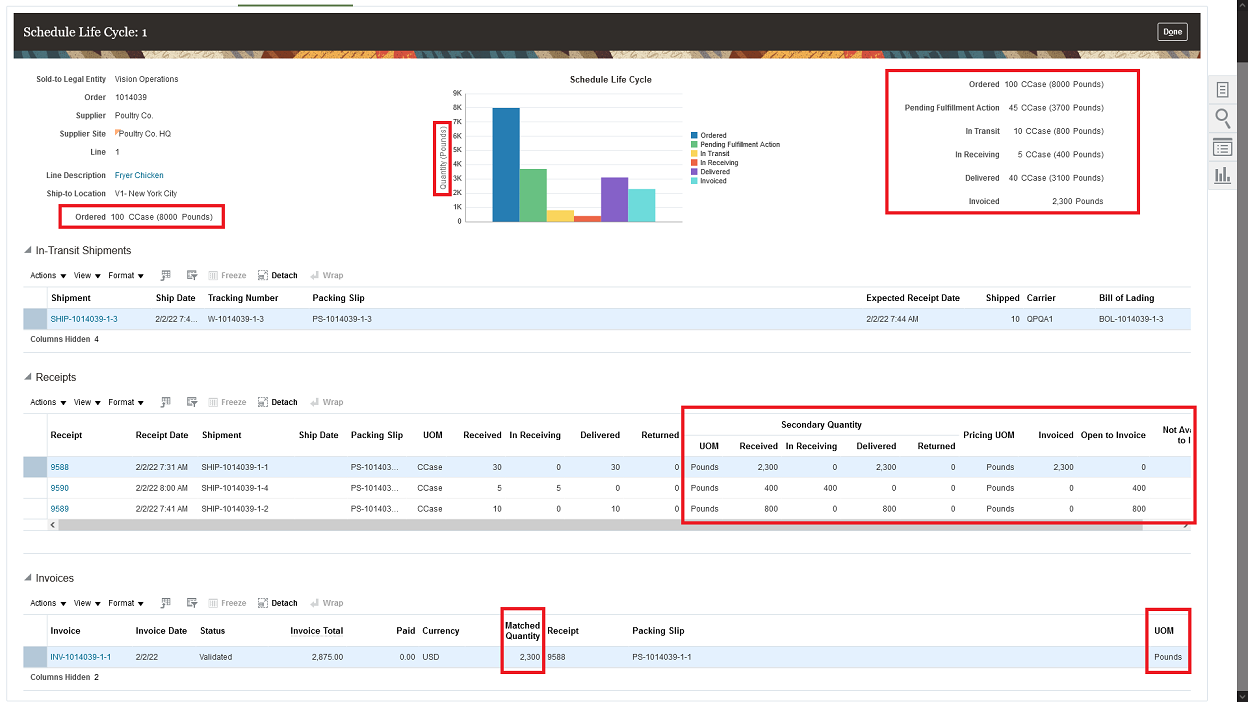The width and height of the screenshot is (1248, 702).
Task: Collapse the Receipts section
Action: [x=28, y=378]
